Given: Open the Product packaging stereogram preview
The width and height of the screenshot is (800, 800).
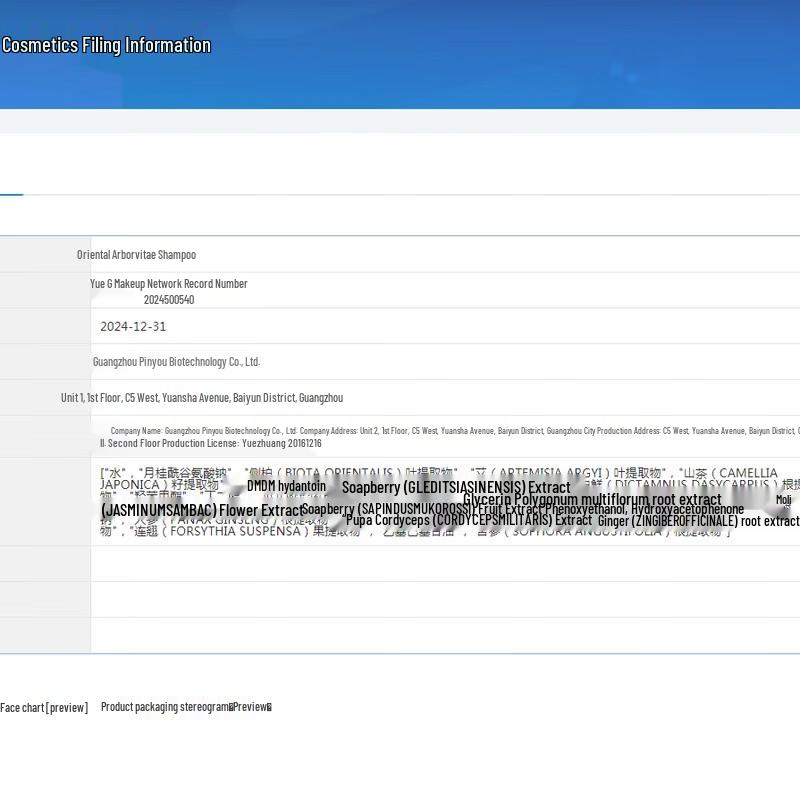Looking at the screenshot, I should click(x=186, y=707).
